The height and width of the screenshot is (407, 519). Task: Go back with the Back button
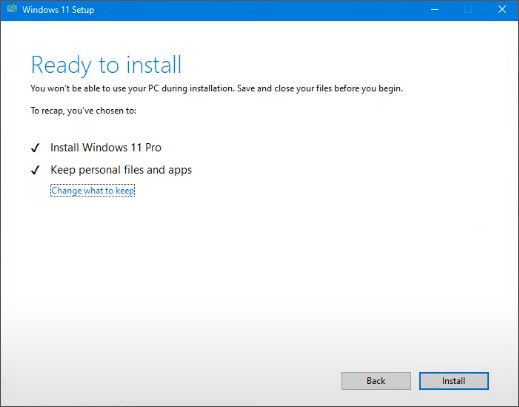pyautogui.click(x=376, y=381)
